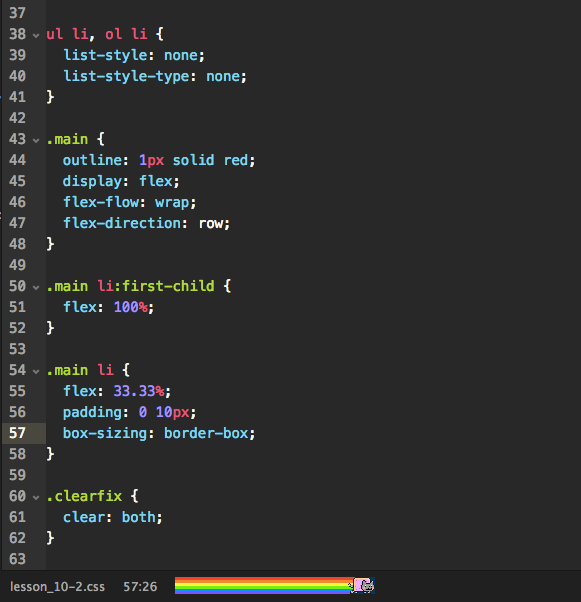Click the lesson_10-2.css file name in status bar
Image resolution: width=581 pixels, height=602 pixels.
(57, 587)
